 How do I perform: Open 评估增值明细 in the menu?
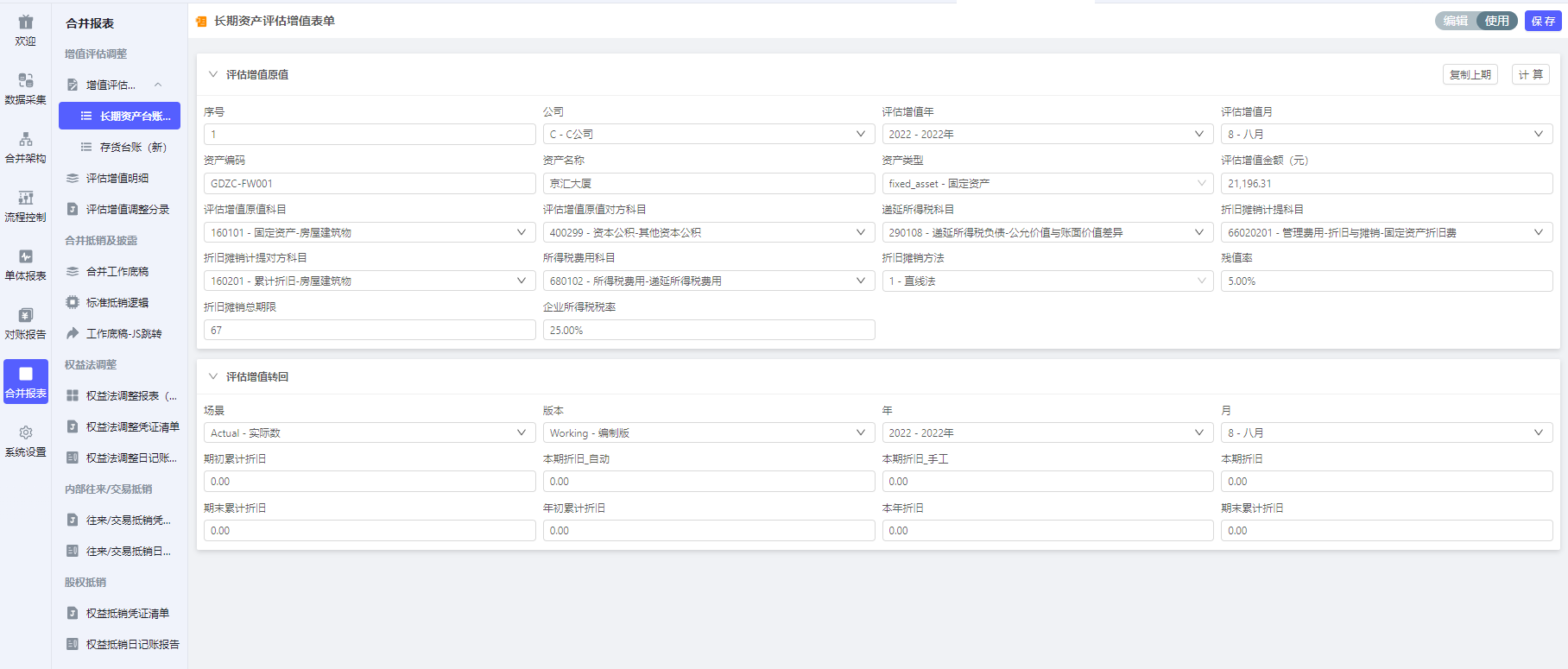click(x=117, y=178)
